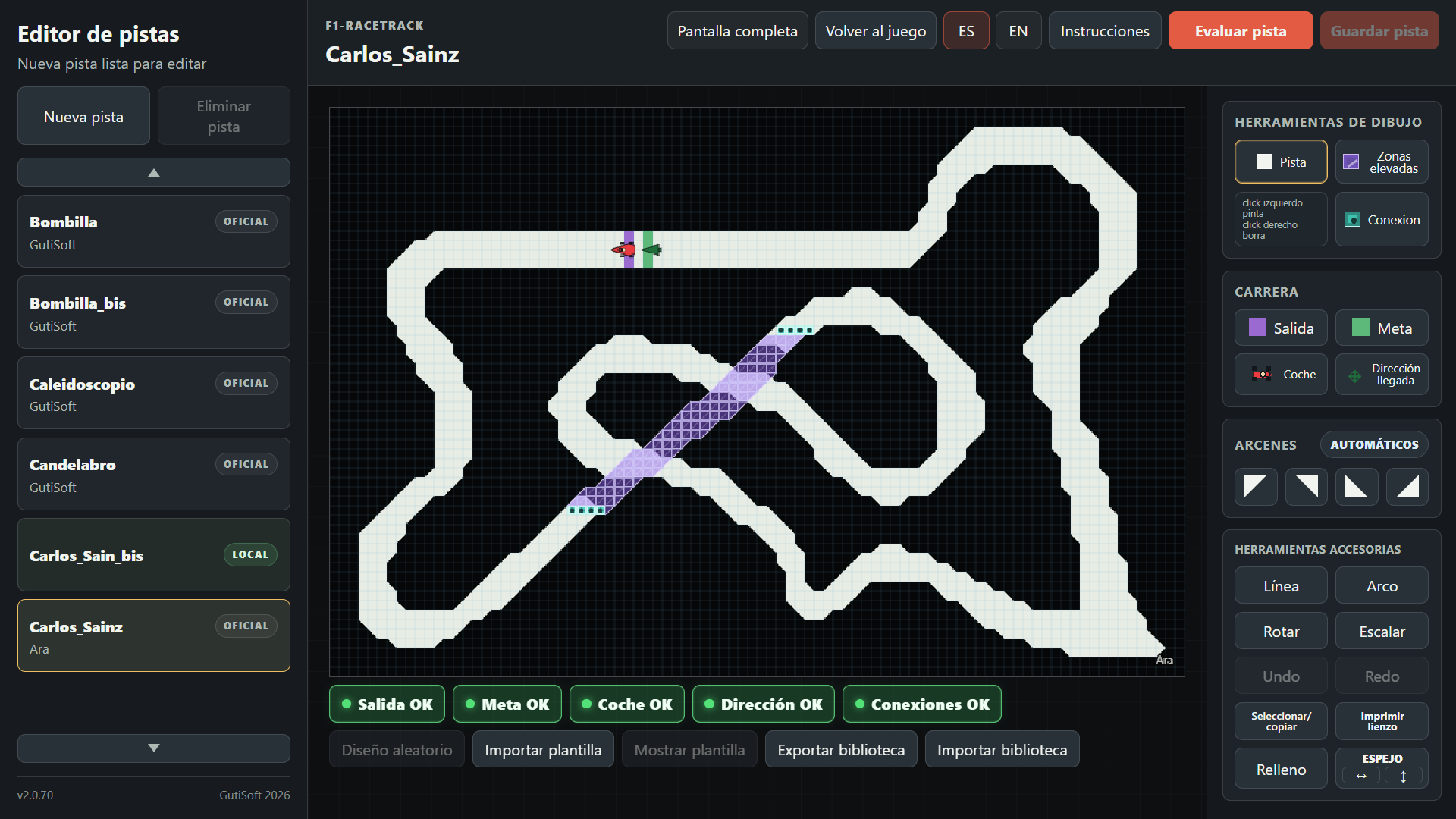This screenshot has width=1456, height=819.
Task: Load the Candelabro track
Action: [x=154, y=474]
